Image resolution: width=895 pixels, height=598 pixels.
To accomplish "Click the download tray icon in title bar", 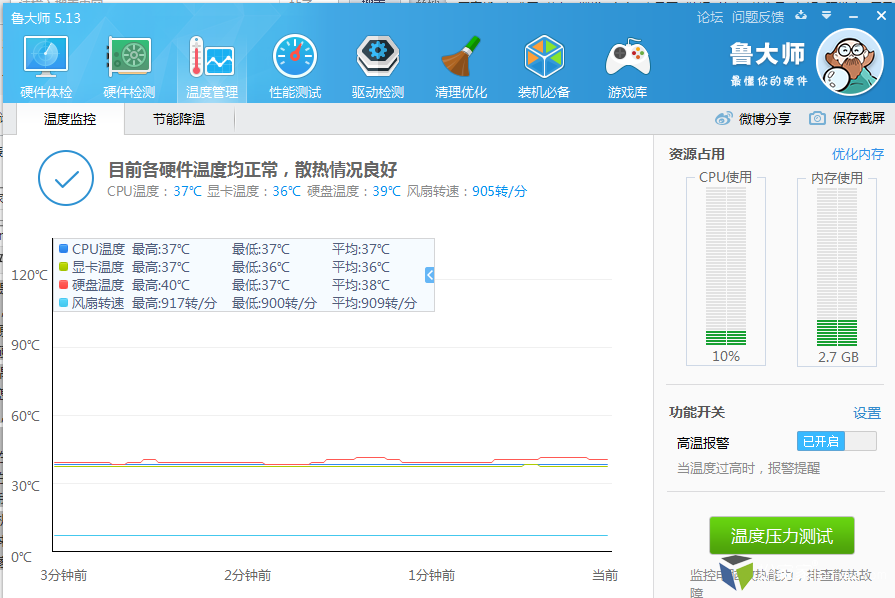I will 800,16.
